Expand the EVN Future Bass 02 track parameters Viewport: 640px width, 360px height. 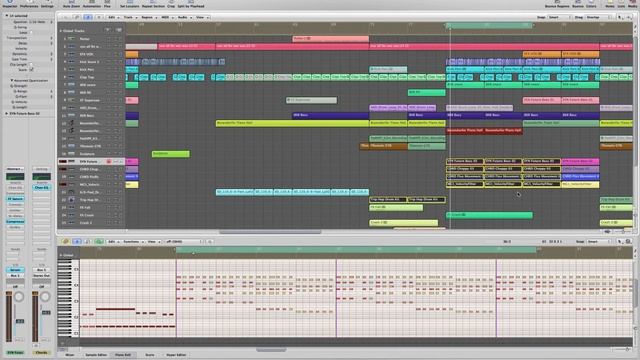pos(7,113)
